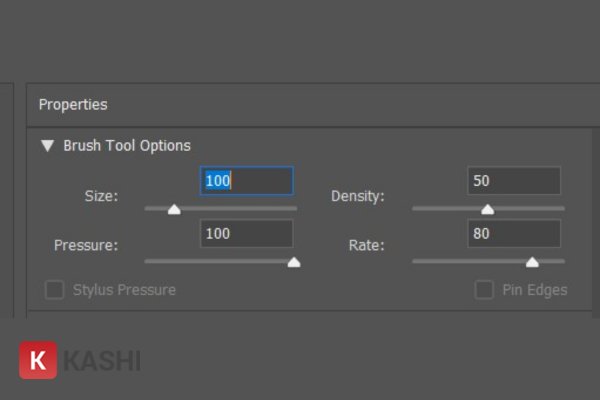Click the red Kashi K logo

[x=38, y=361]
